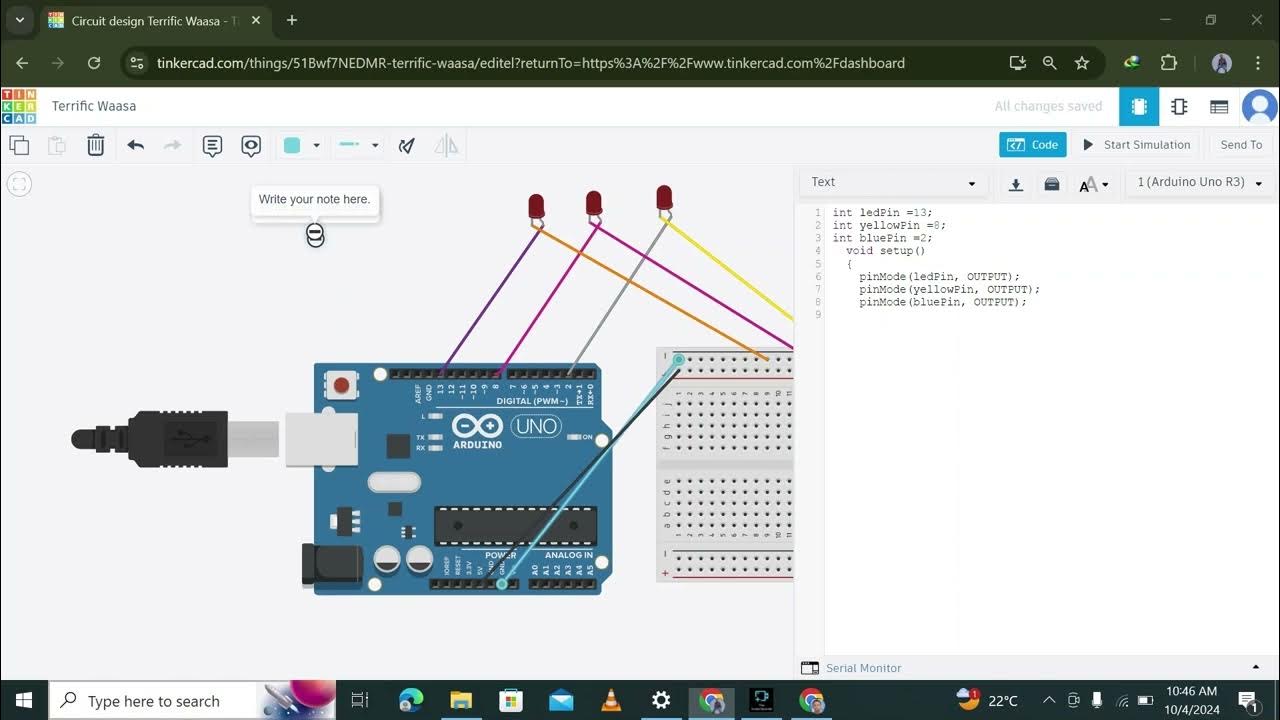This screenshot has height=720, width=1280.
Task: Open Windows Settings gear in taskbar
Action: tap(661, 700)
